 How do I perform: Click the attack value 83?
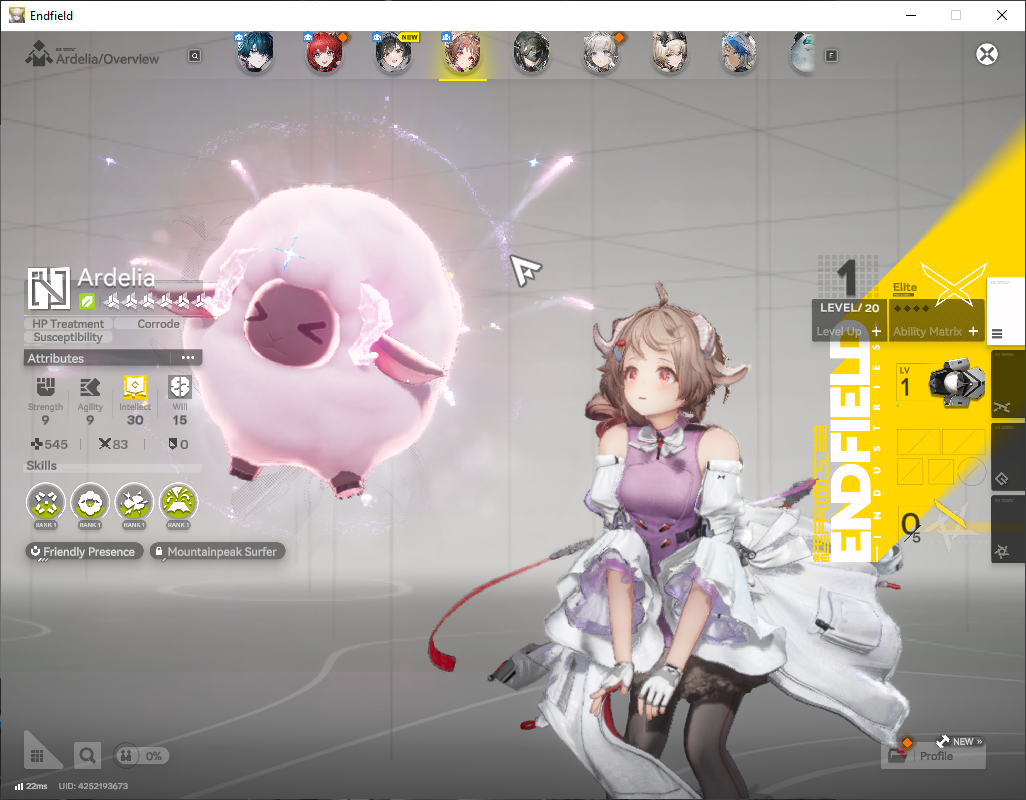click(x=113, y=444)
